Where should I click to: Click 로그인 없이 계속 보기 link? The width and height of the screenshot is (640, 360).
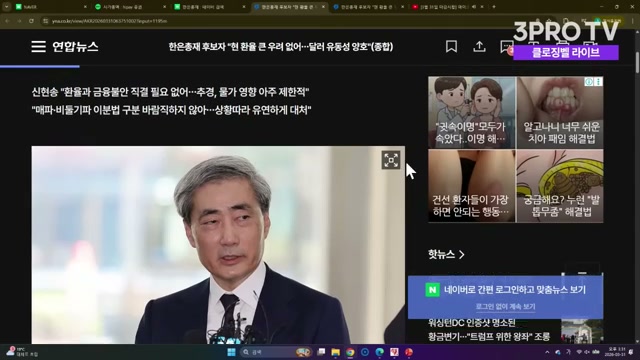pos(505,307)
